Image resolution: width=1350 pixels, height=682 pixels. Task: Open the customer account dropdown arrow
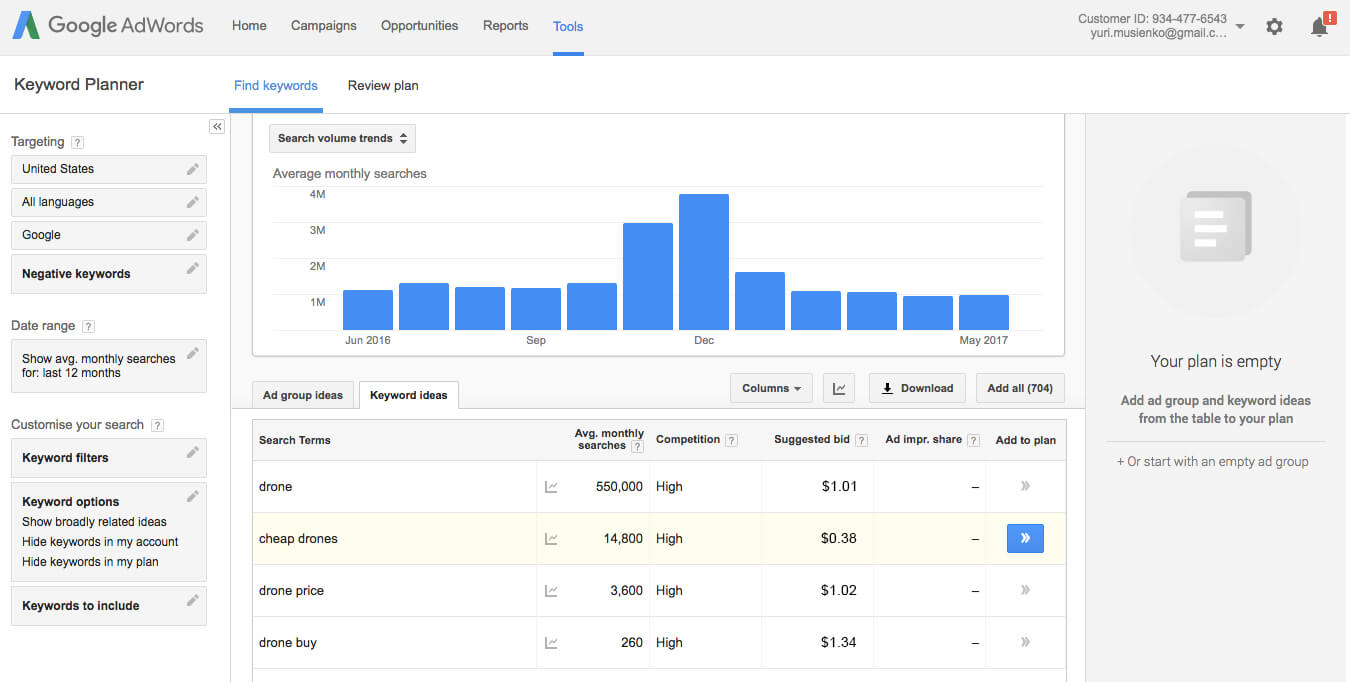point(1240,27)
